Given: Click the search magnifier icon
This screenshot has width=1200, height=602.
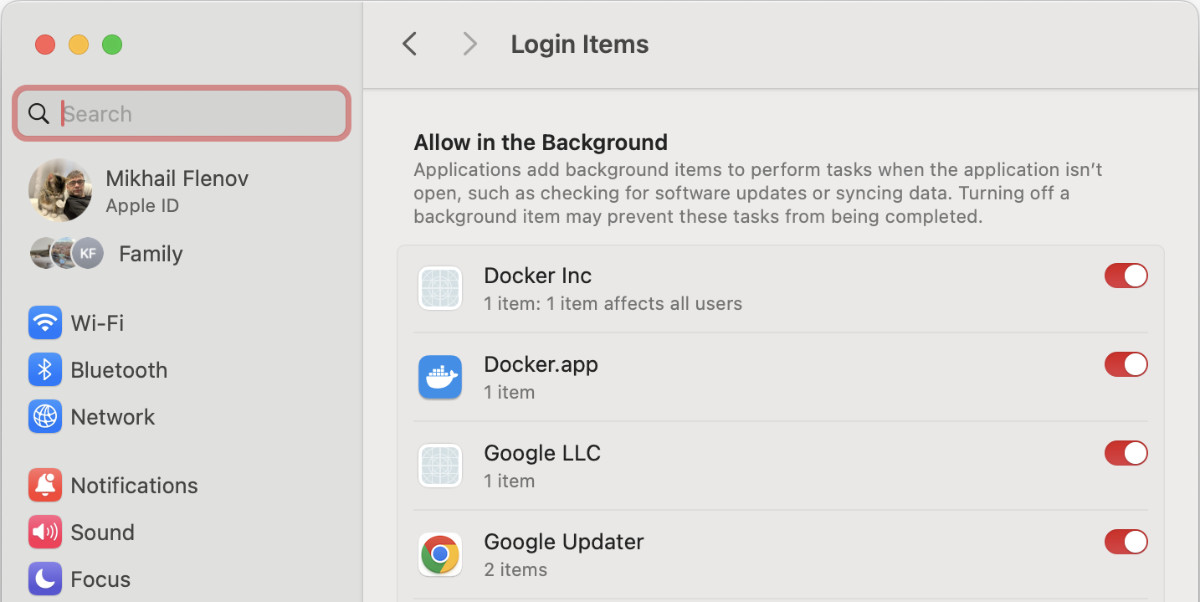Looking at the screenshot, I should [x=39, y=113].
